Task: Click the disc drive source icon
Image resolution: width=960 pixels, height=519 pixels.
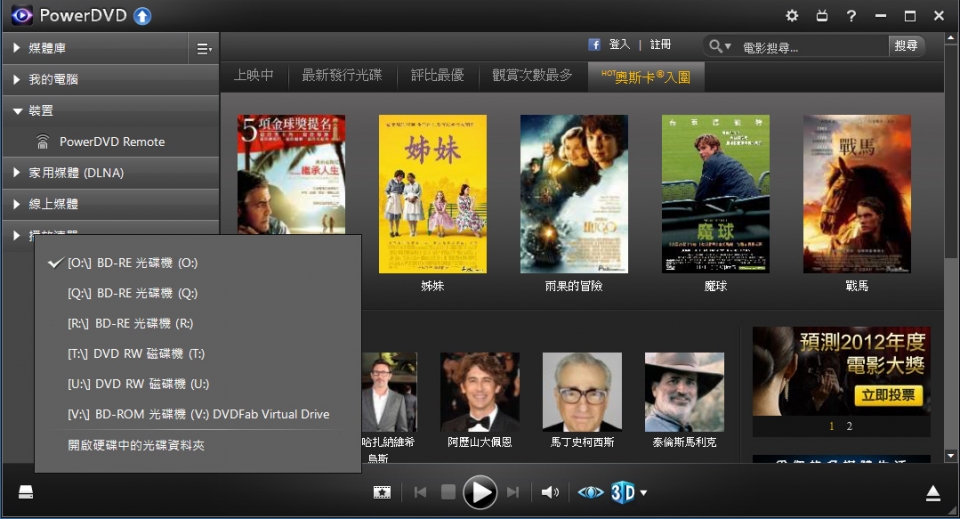Action: tap(26, 492)
